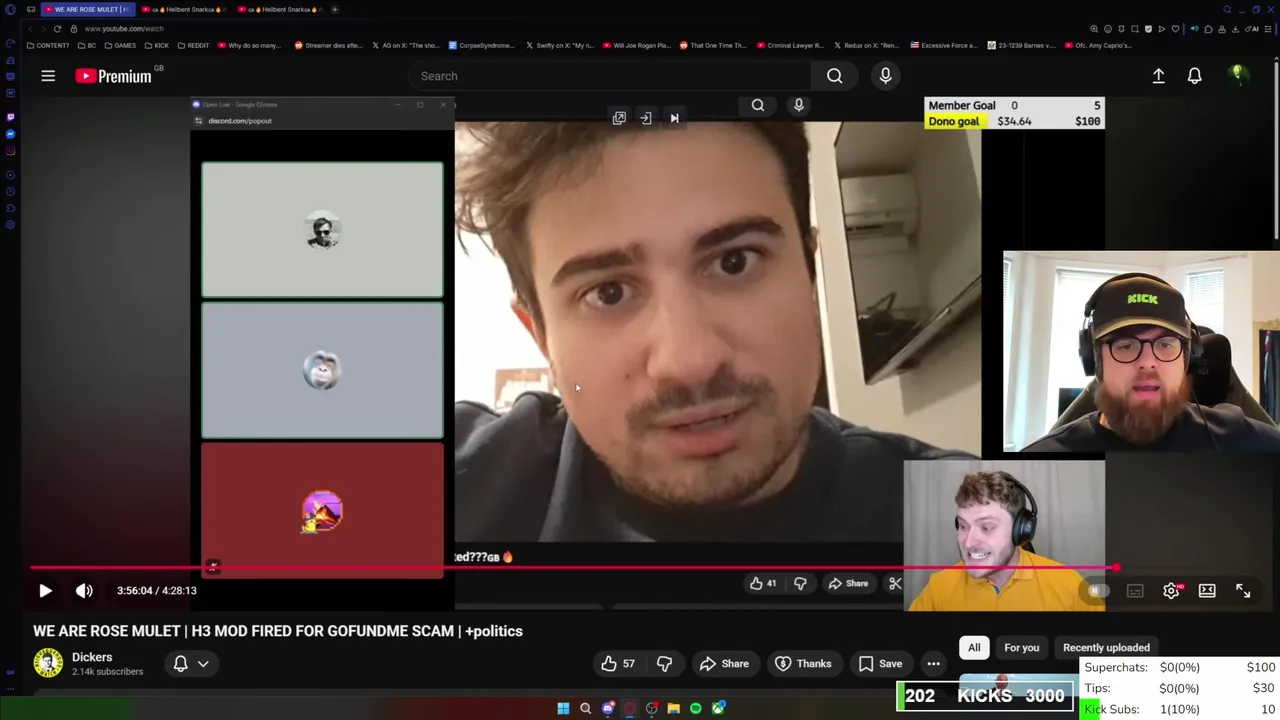Select the monkey avatar Discord tile

(x=322, y=371)
